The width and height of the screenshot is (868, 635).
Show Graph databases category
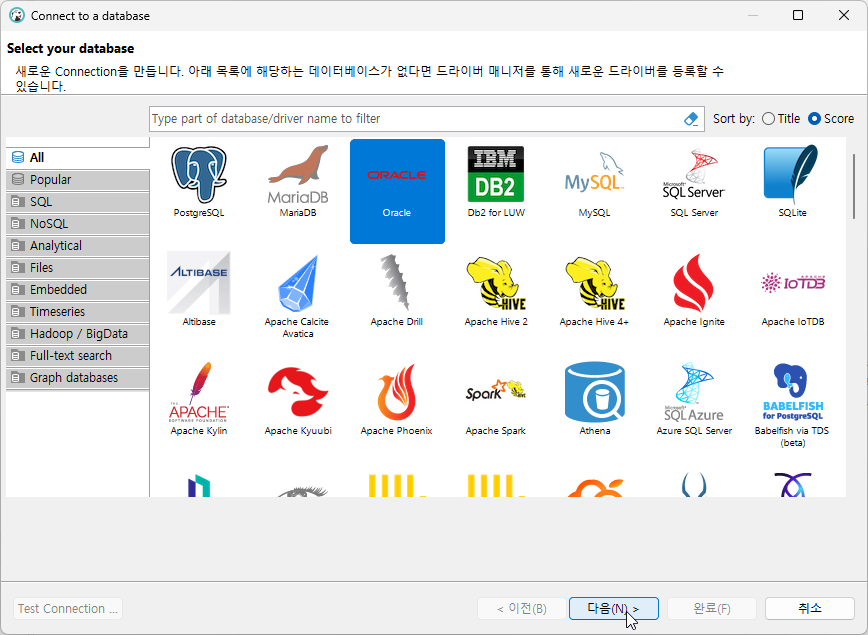click(x=78, y=378)
